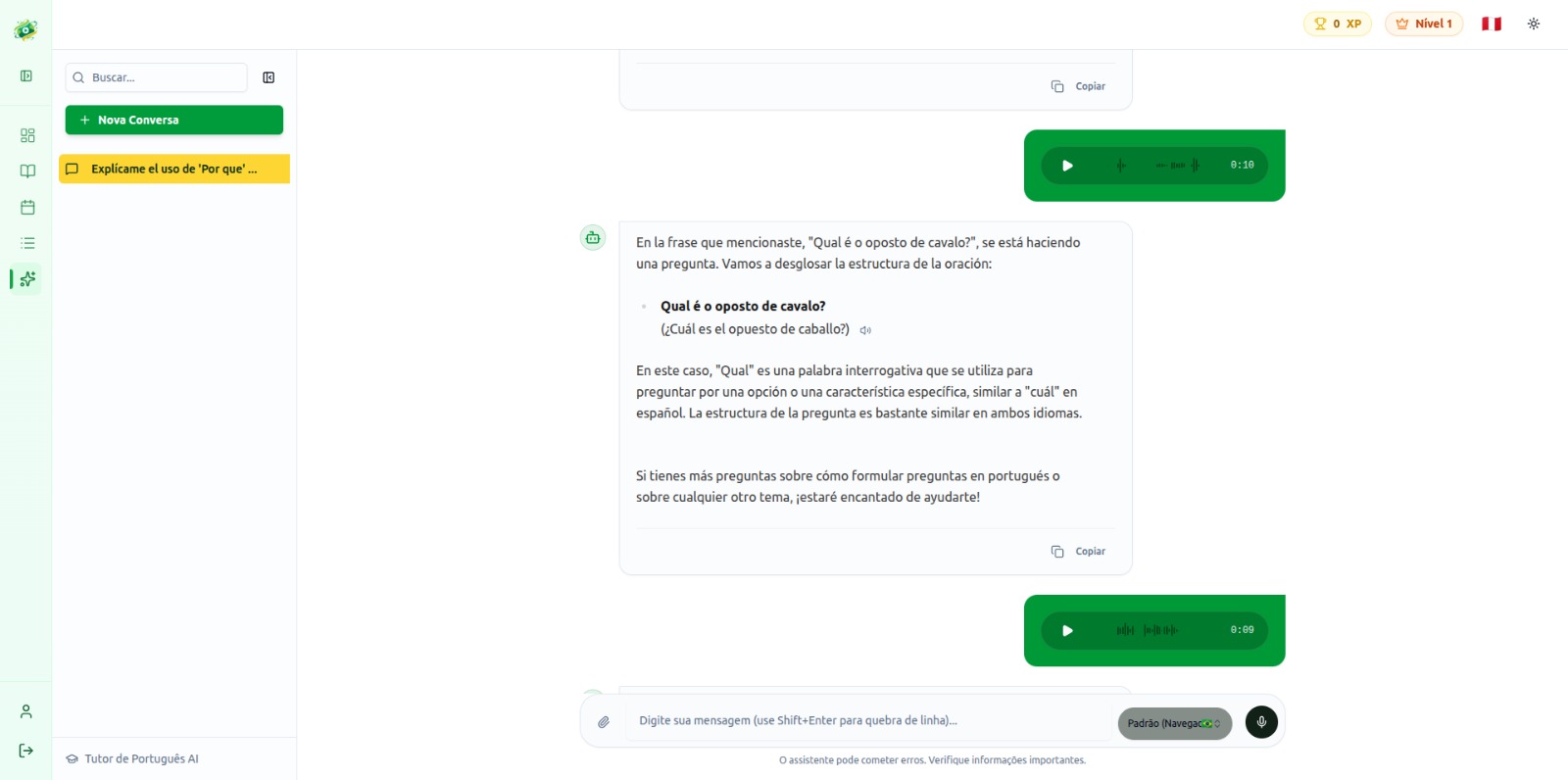Image resolution: width=1568 pixels, height=780 pixels.
Task: Focus the Buscar search field
Action: 157,77
